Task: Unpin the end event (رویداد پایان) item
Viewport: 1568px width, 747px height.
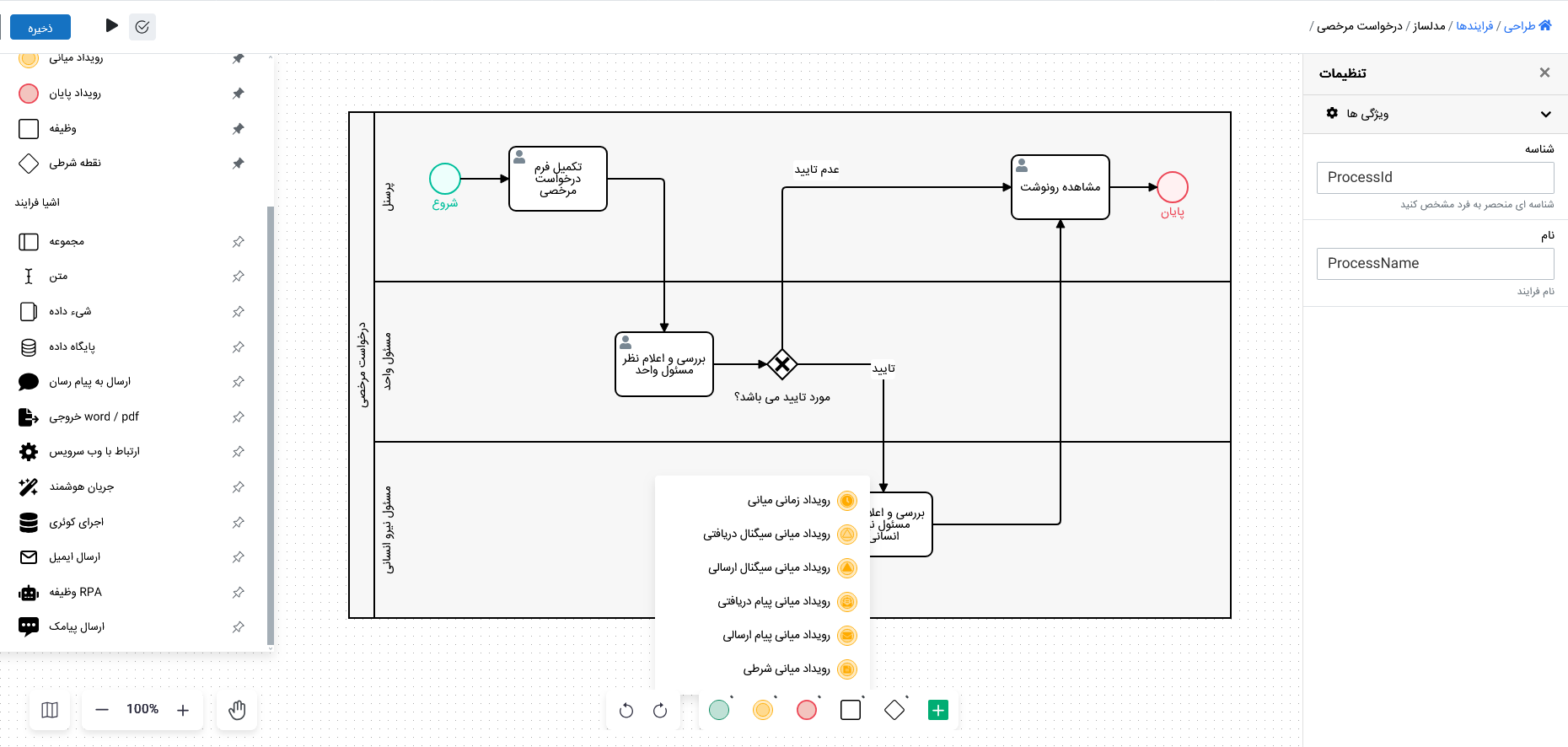Action: 239,94
